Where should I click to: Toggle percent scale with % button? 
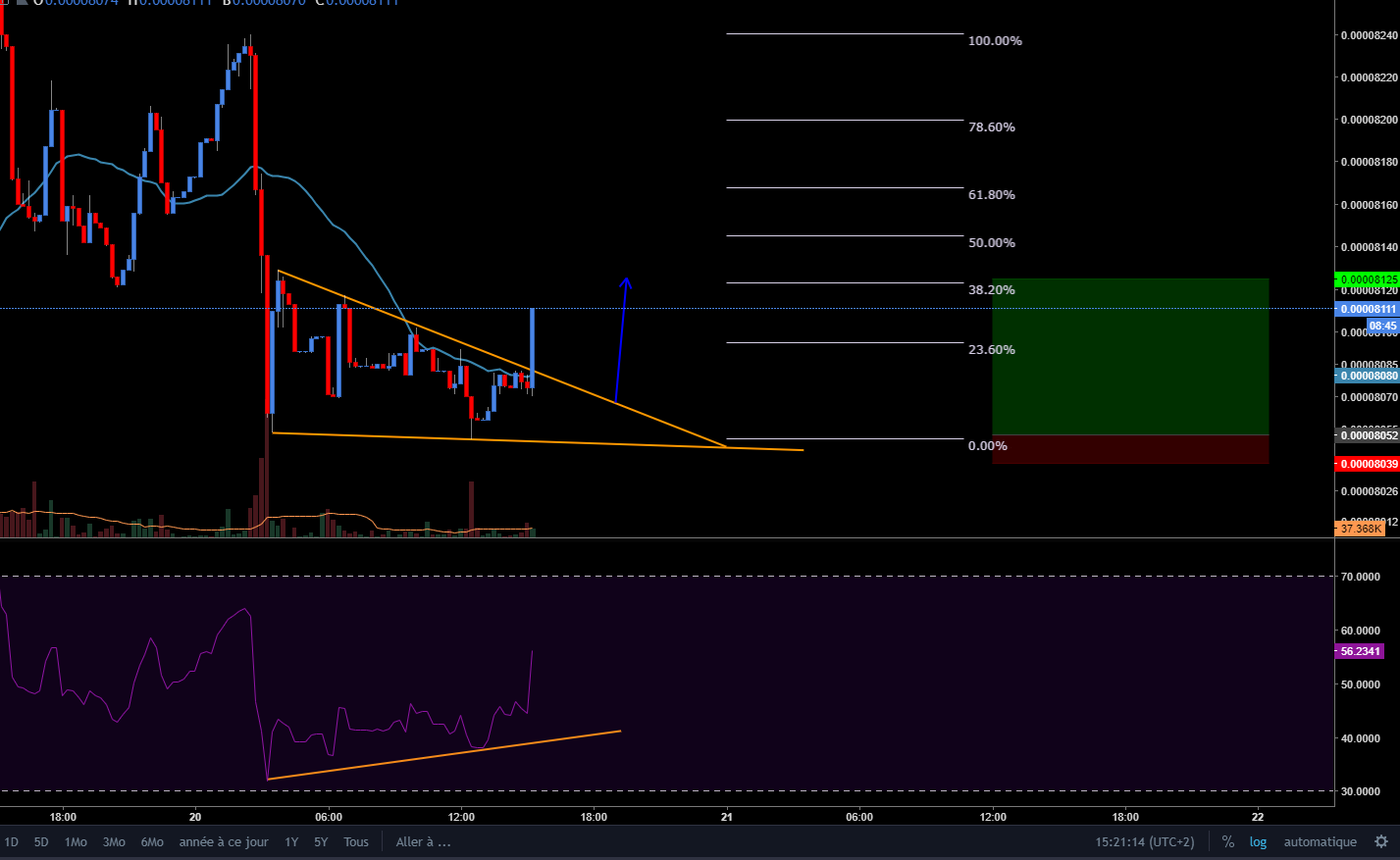(1227, 841)
